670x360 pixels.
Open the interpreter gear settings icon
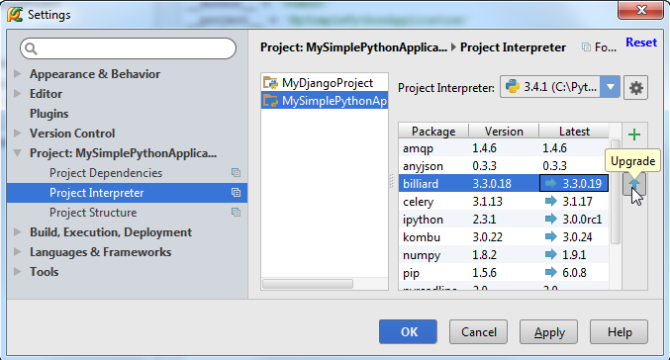point(636,88)
